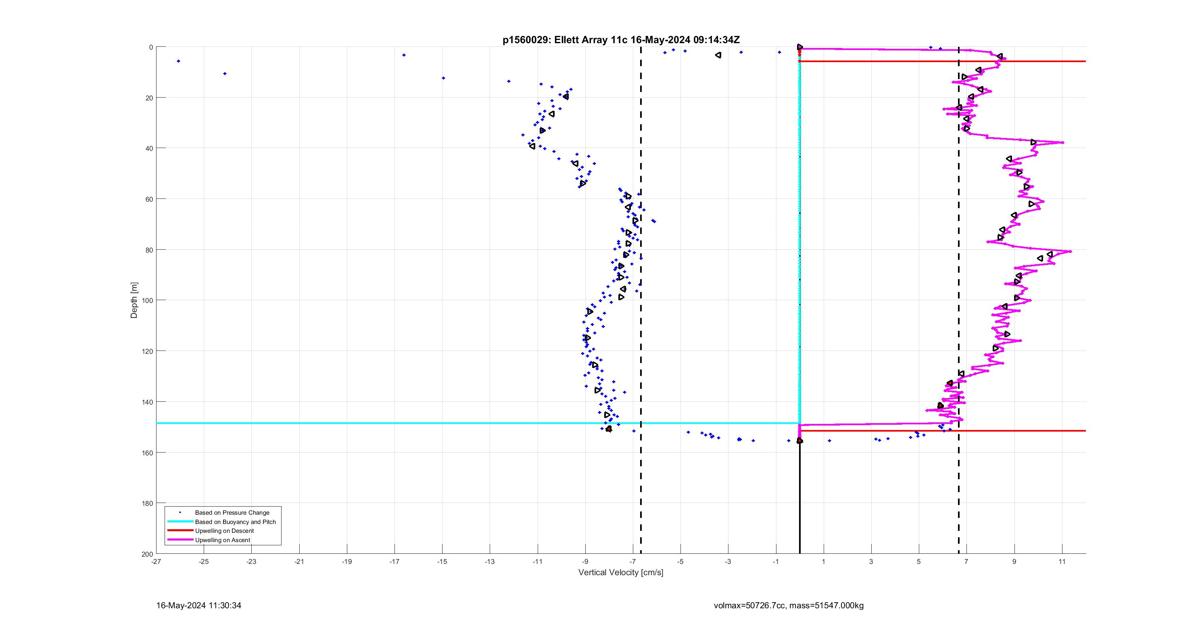Viewport: 1200px width, 622px height.
Task: Click the timestamp '16-May-2024 11:30:34'
Action: [x=199, y=606]
